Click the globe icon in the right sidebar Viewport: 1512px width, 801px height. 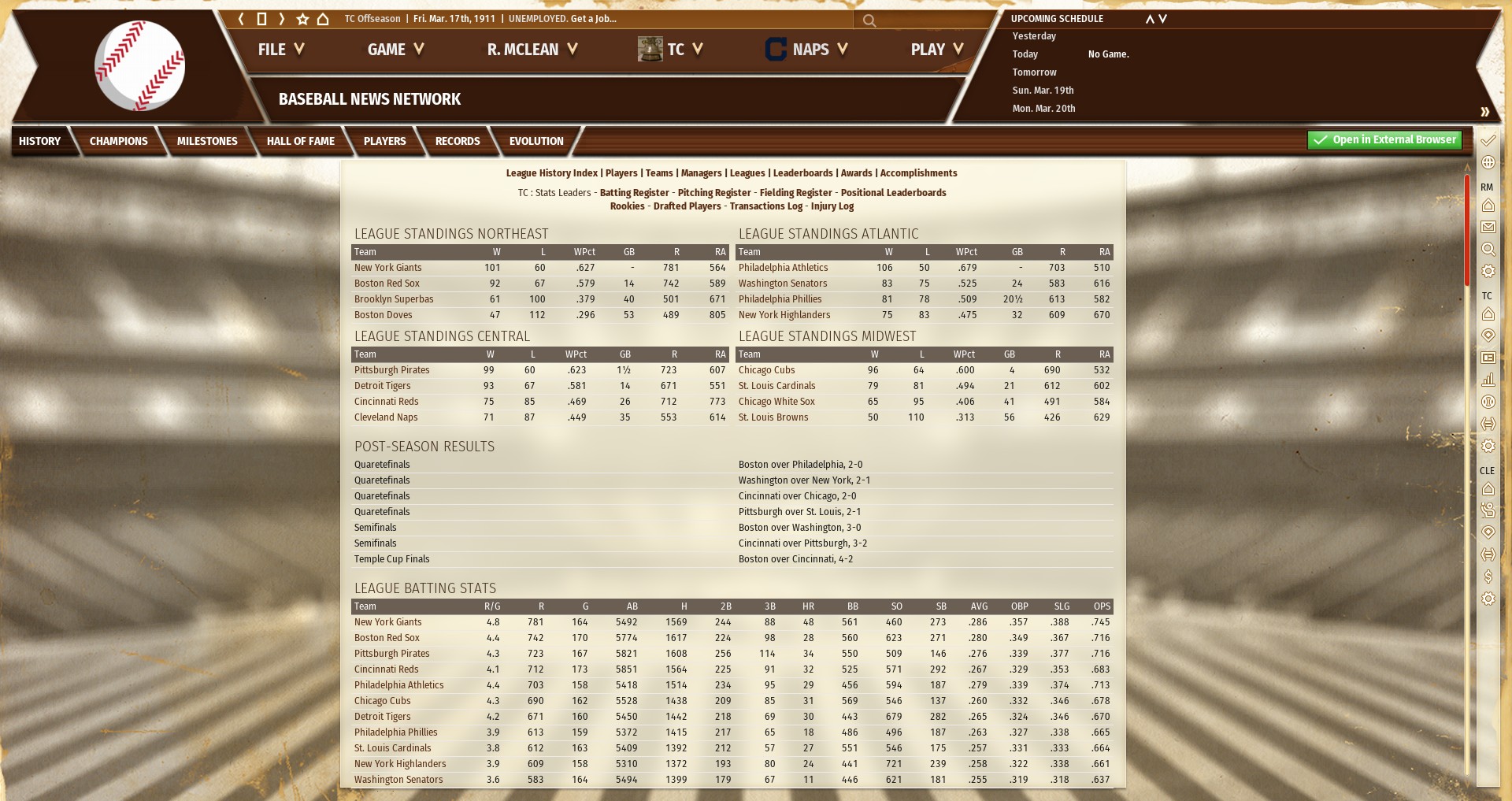pyautogui.click(x=1488, y=162)
